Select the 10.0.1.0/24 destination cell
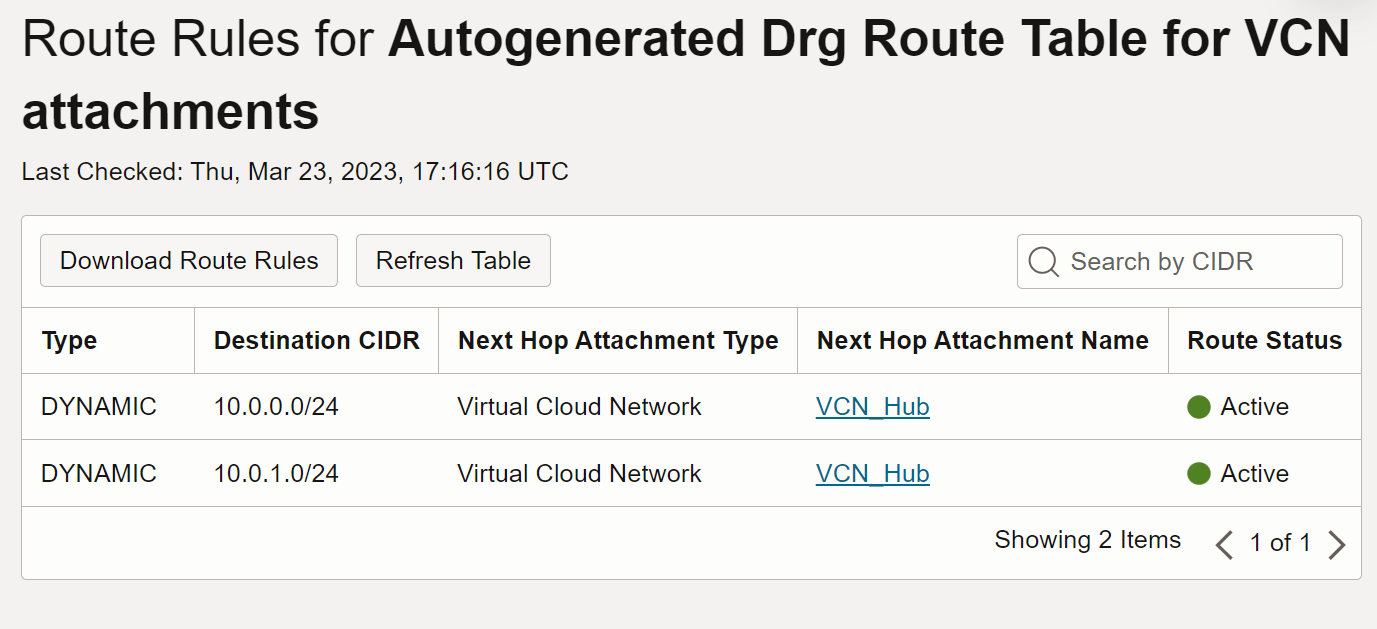The height and width of the screenshot is (629, 1377). 276,473
